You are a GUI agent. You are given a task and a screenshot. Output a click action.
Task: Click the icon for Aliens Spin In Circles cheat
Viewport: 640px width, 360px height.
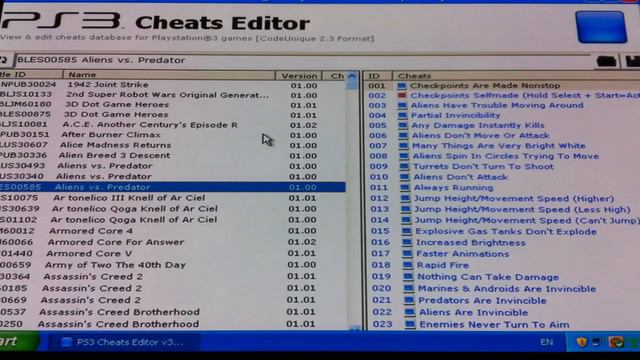point(404,156)
